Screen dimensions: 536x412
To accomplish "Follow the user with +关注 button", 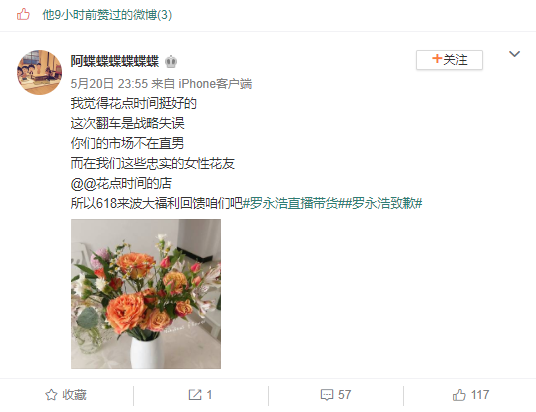I will tap(449, 60).
